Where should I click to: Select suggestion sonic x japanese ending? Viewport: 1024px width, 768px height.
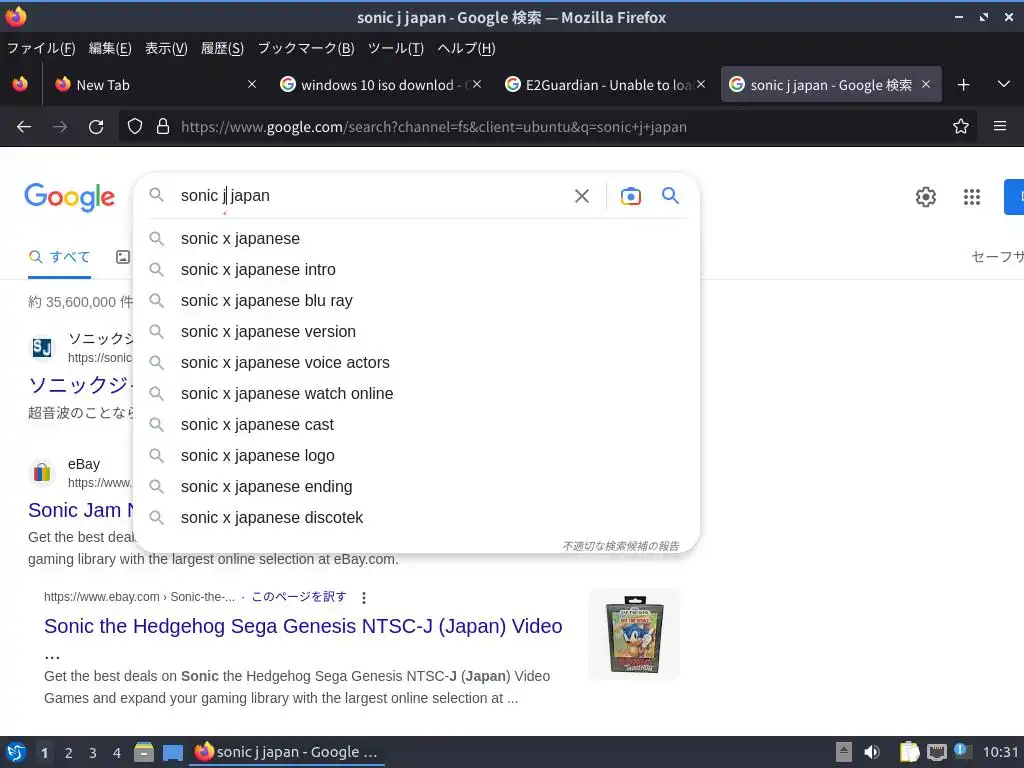pyautogui.click(x=416, y=487)
